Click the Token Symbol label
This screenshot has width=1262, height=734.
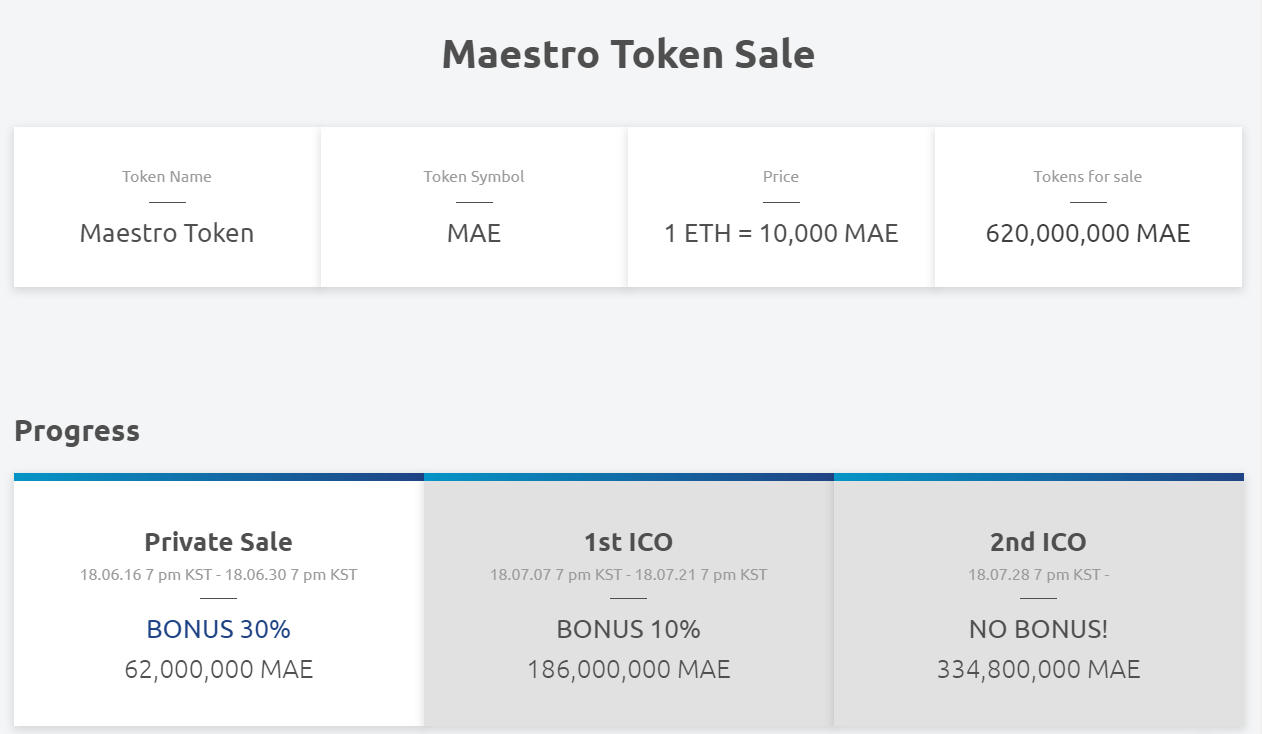coord(474,177)
